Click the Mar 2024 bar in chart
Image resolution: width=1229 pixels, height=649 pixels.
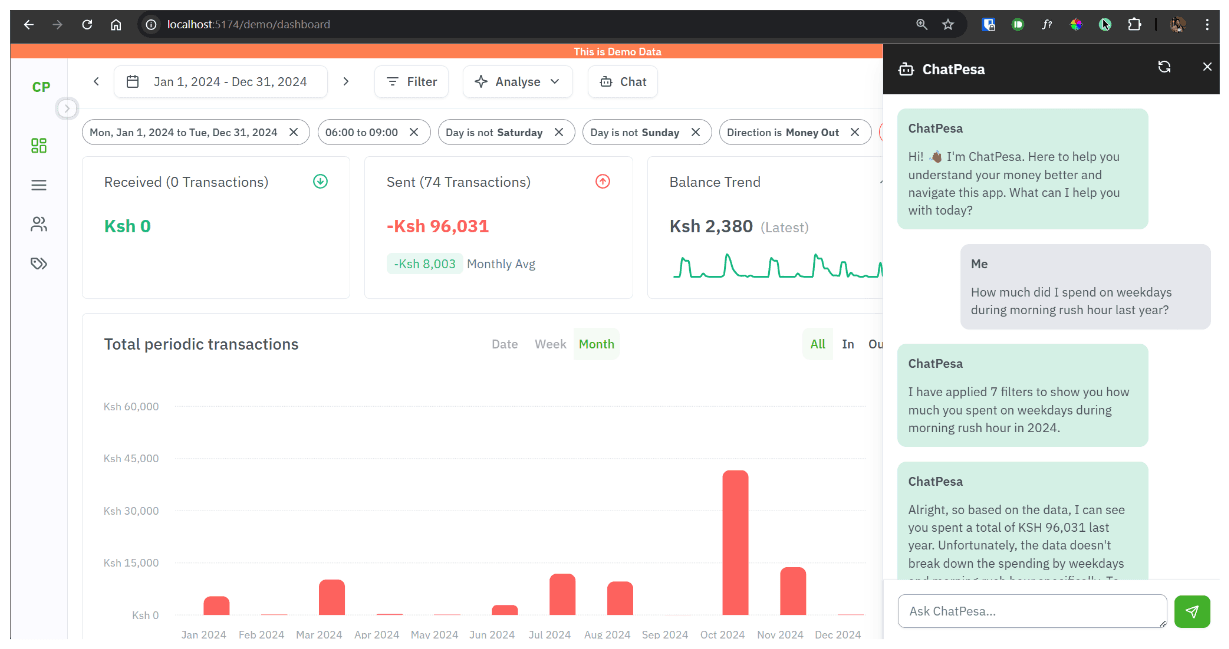pyautogui.click(x=332, y=598)
